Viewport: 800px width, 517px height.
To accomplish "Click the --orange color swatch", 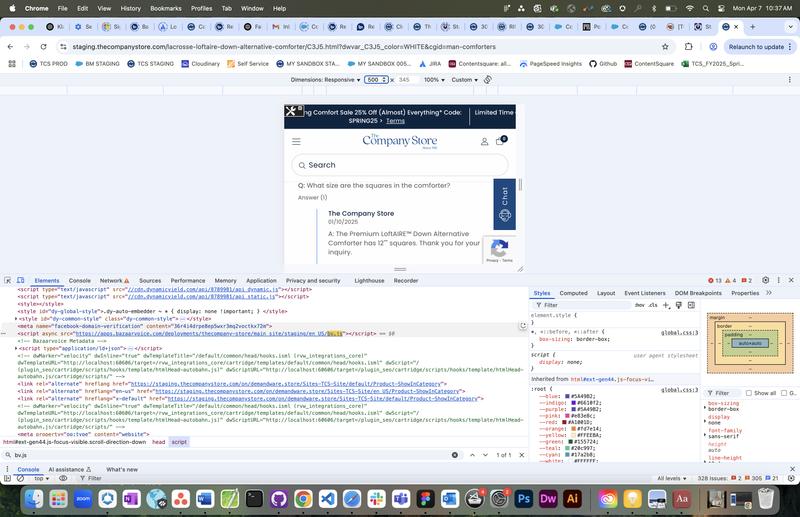I will (x=573, y=429).
